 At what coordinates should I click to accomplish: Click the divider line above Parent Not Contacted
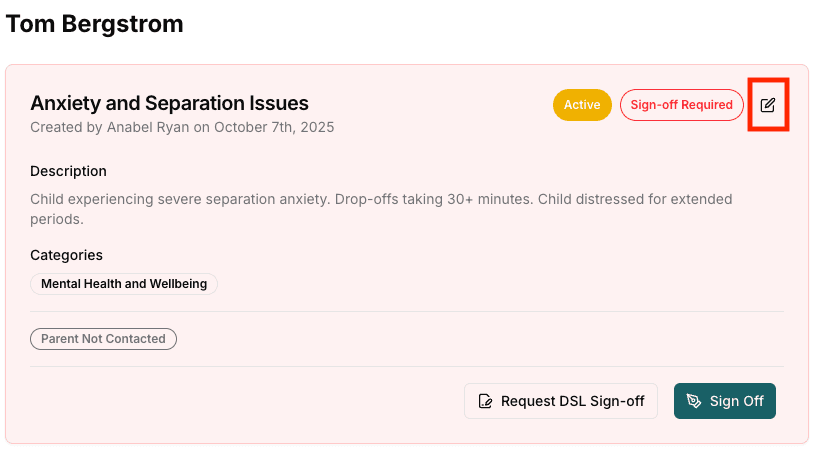(x=407, y=312)
